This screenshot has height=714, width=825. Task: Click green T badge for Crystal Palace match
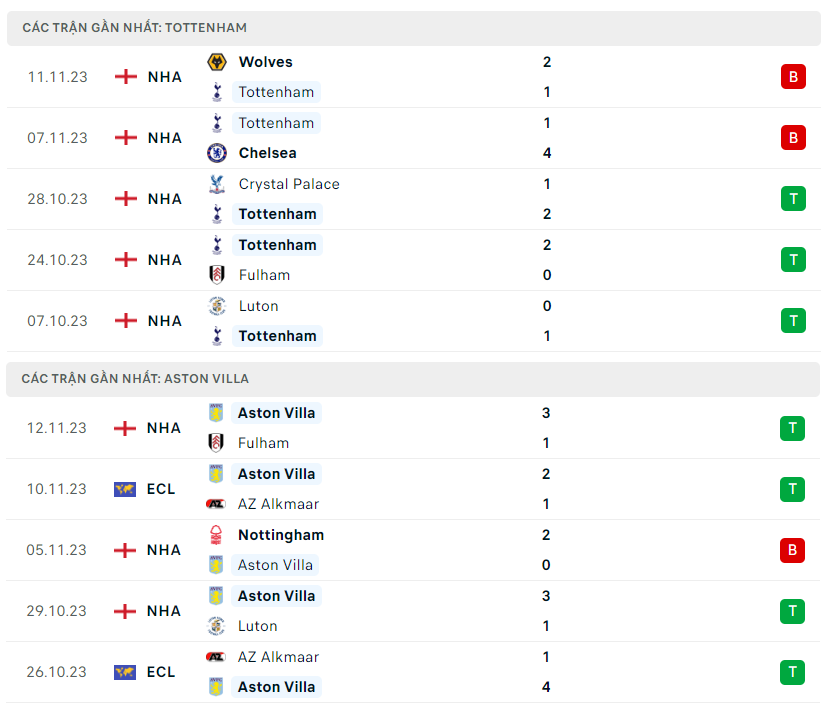[x=793, y=199]
